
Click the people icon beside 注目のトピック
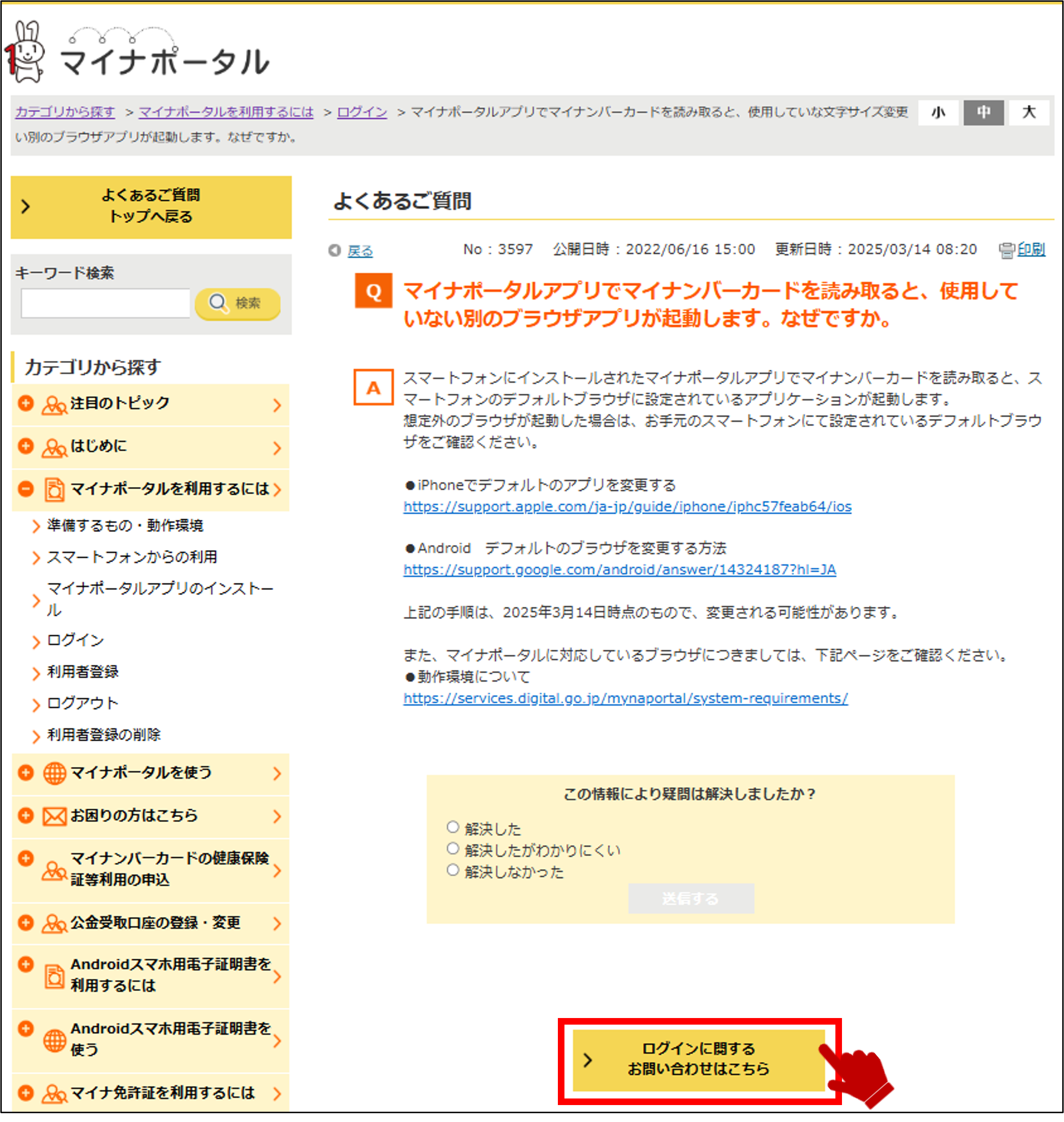click(55, 405)
